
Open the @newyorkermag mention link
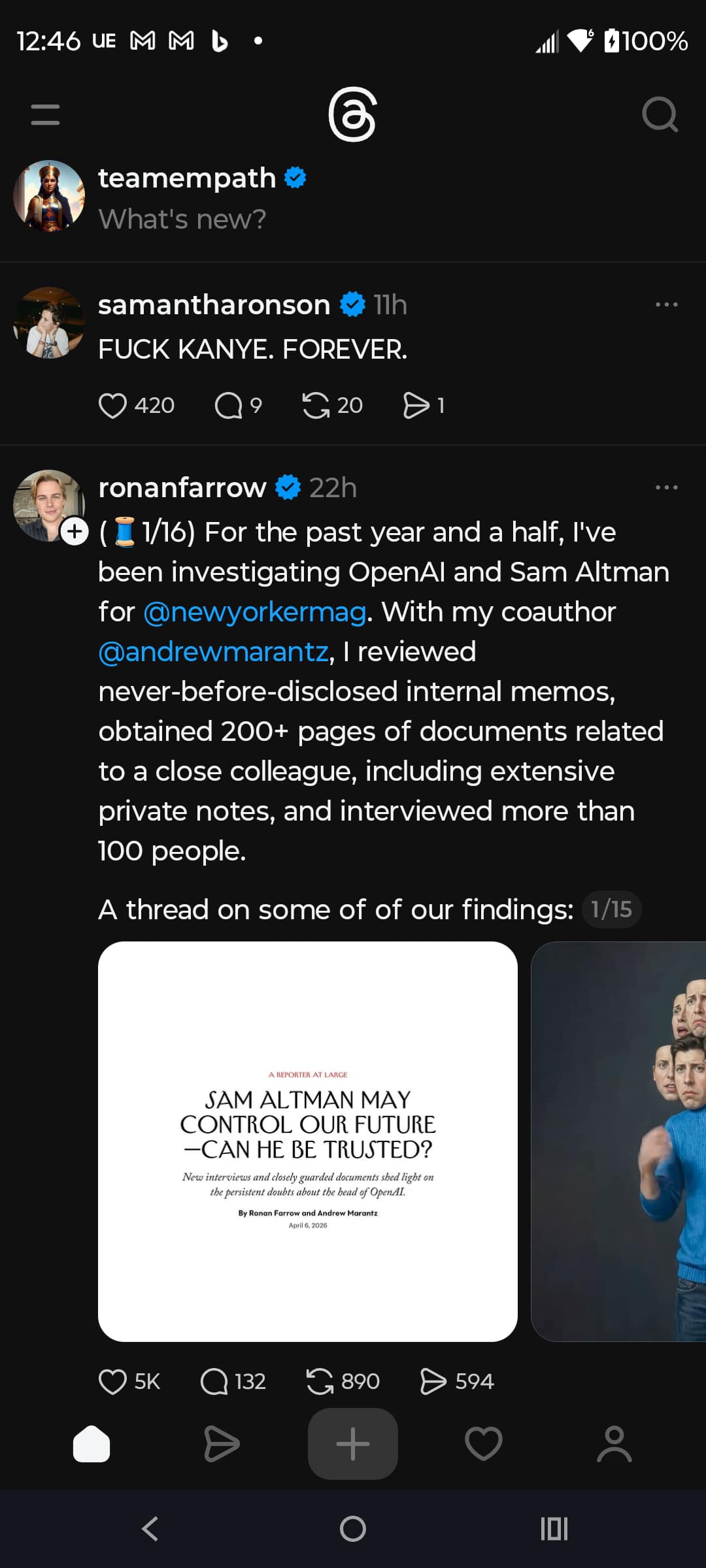pyautogui.click(x=254, y=612)
